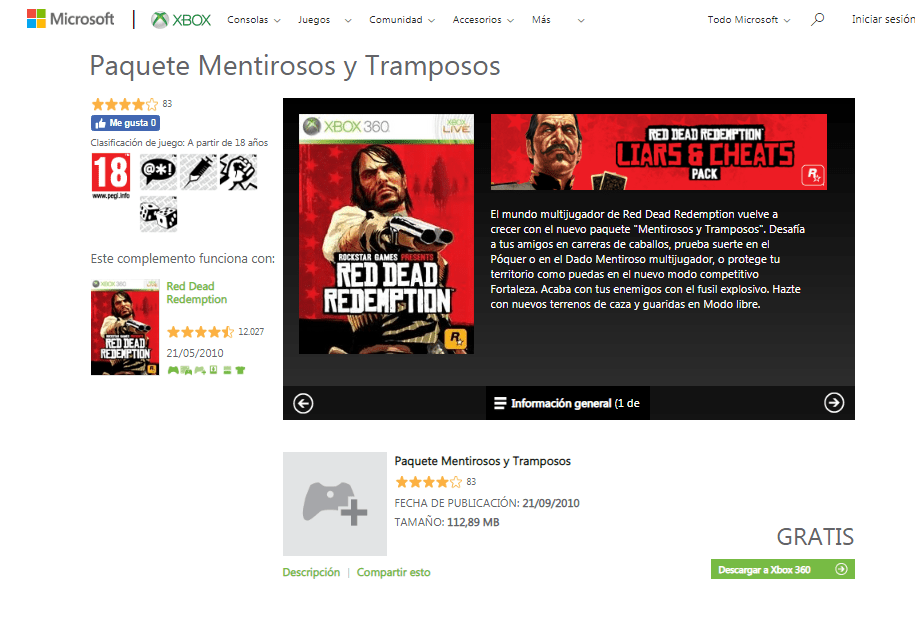Click Descargar a Xbox 360 button
915x623 pixels.
[783, 569]
